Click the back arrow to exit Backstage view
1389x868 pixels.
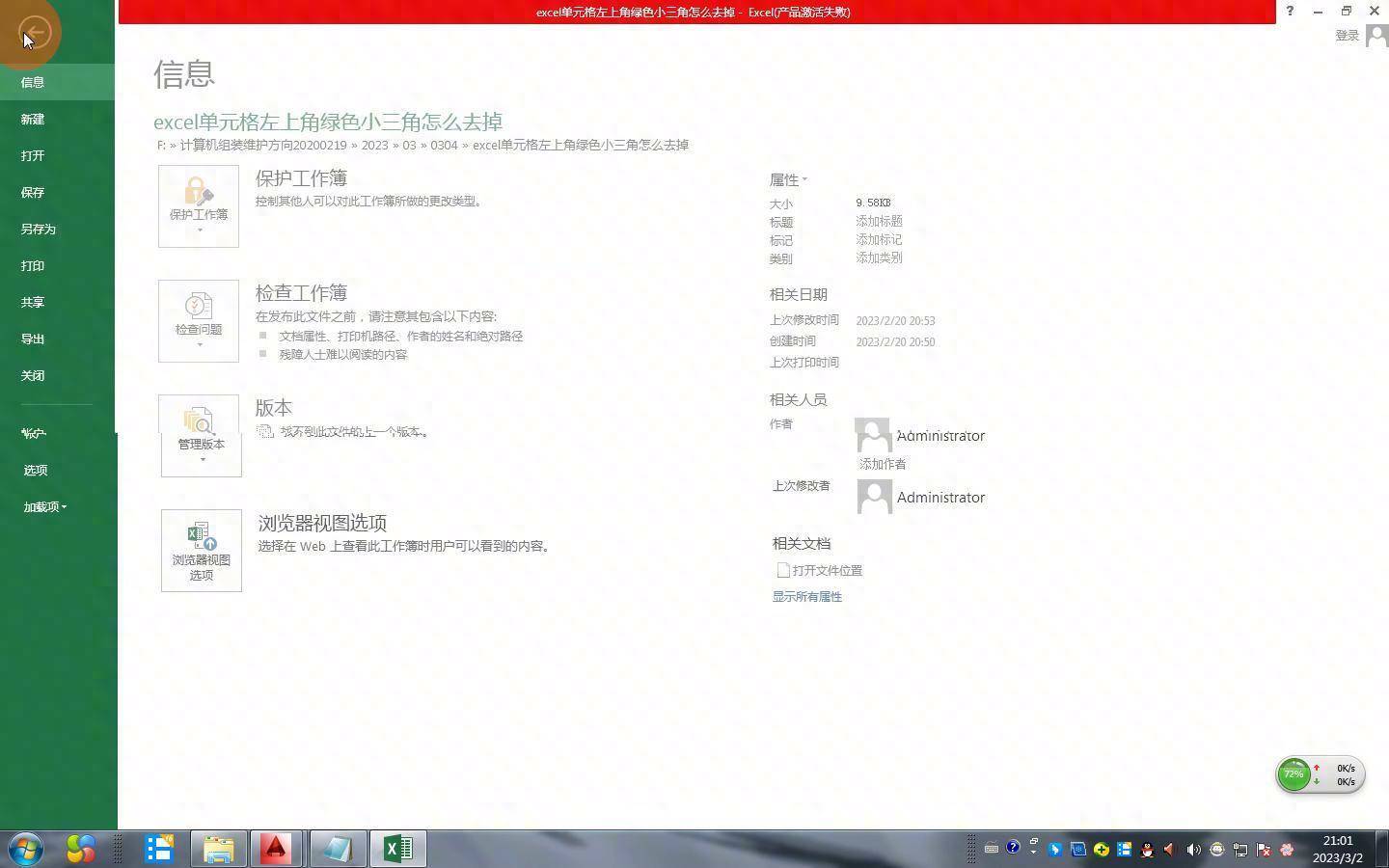(35, 32)
